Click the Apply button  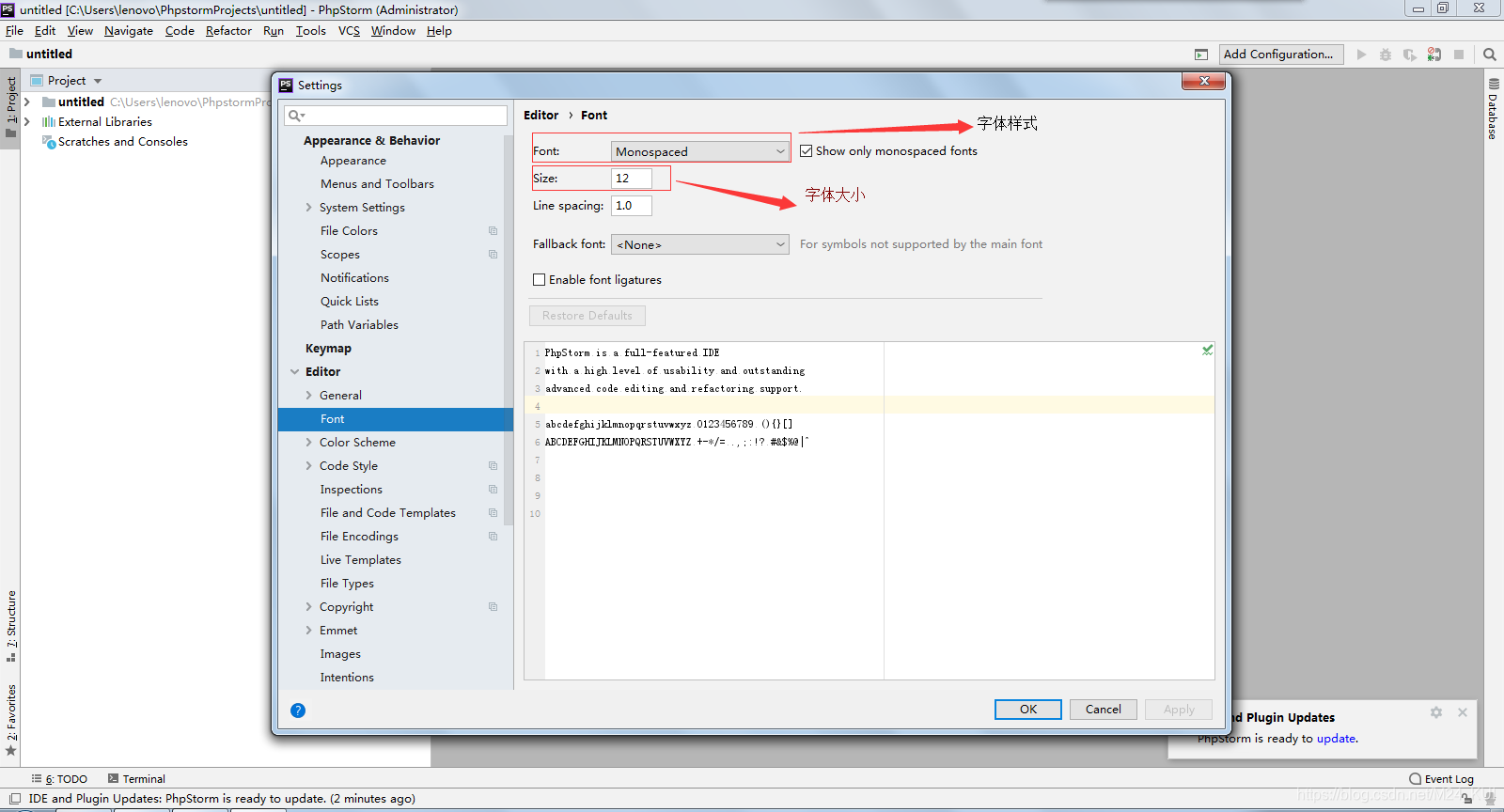point(1179,710)
